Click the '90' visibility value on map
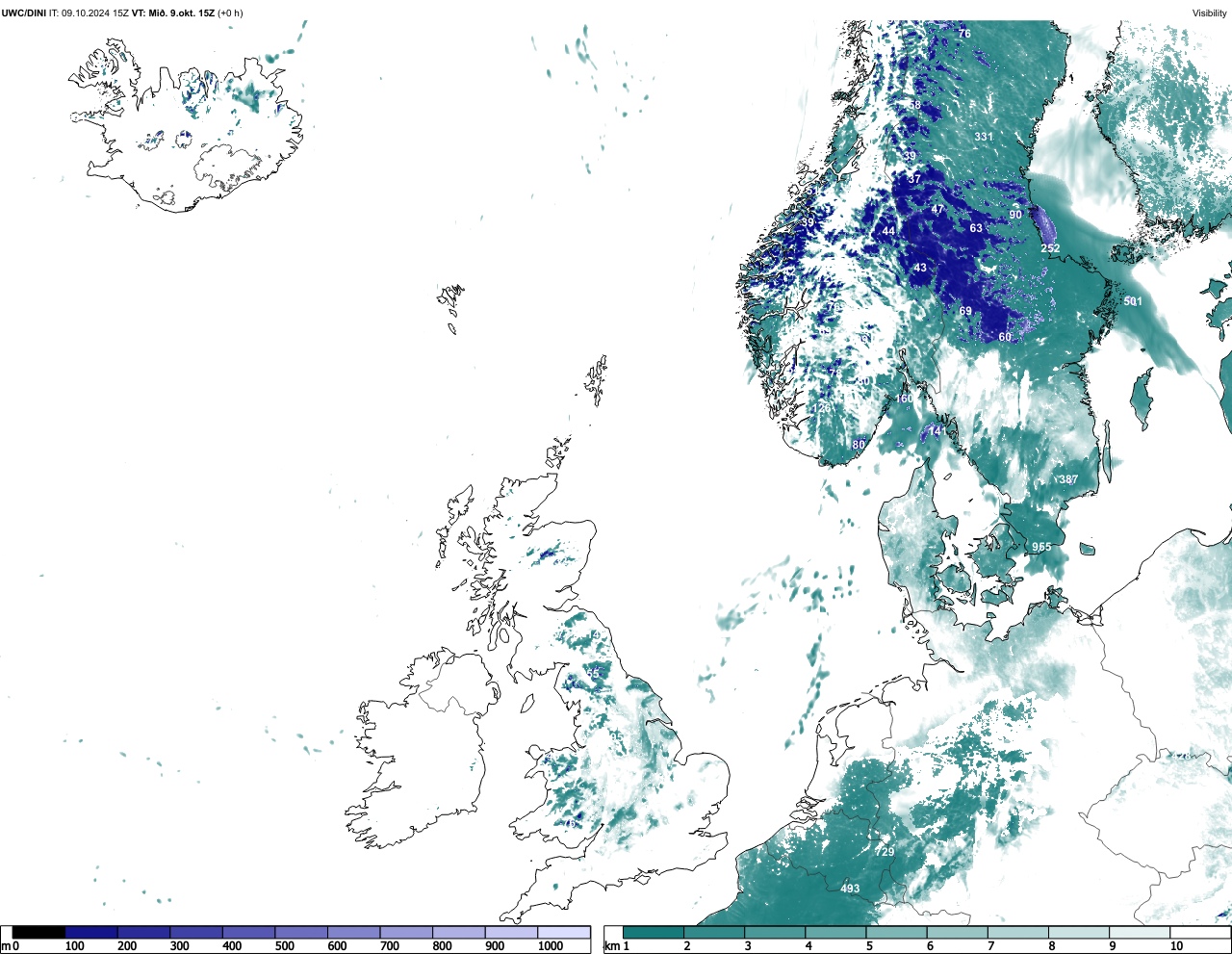The height and width of the screenshot is (954, 1232). 1015,215
